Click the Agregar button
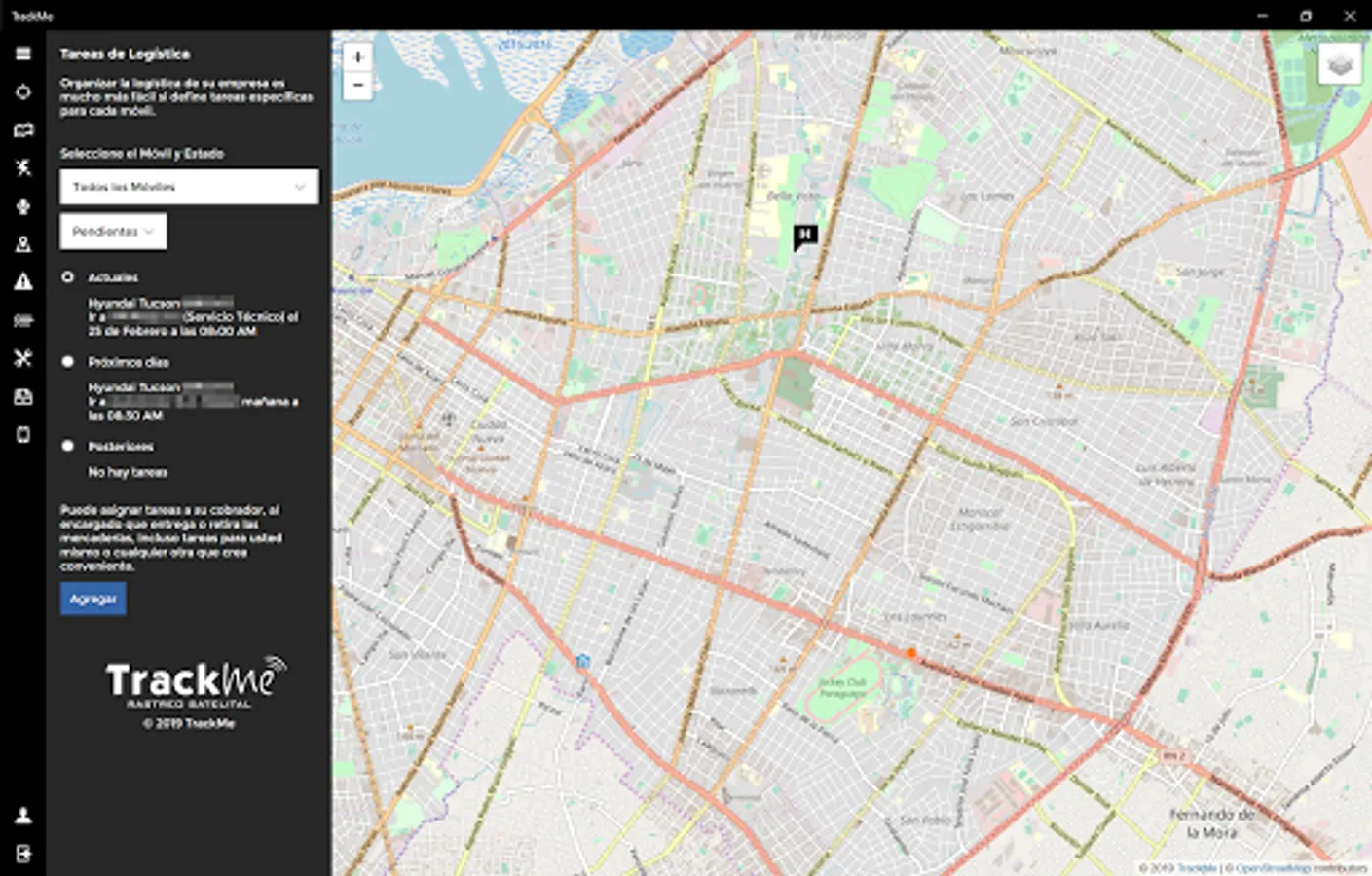The width and height of the screenshot is (1372, 876). [x=93, y=599]
